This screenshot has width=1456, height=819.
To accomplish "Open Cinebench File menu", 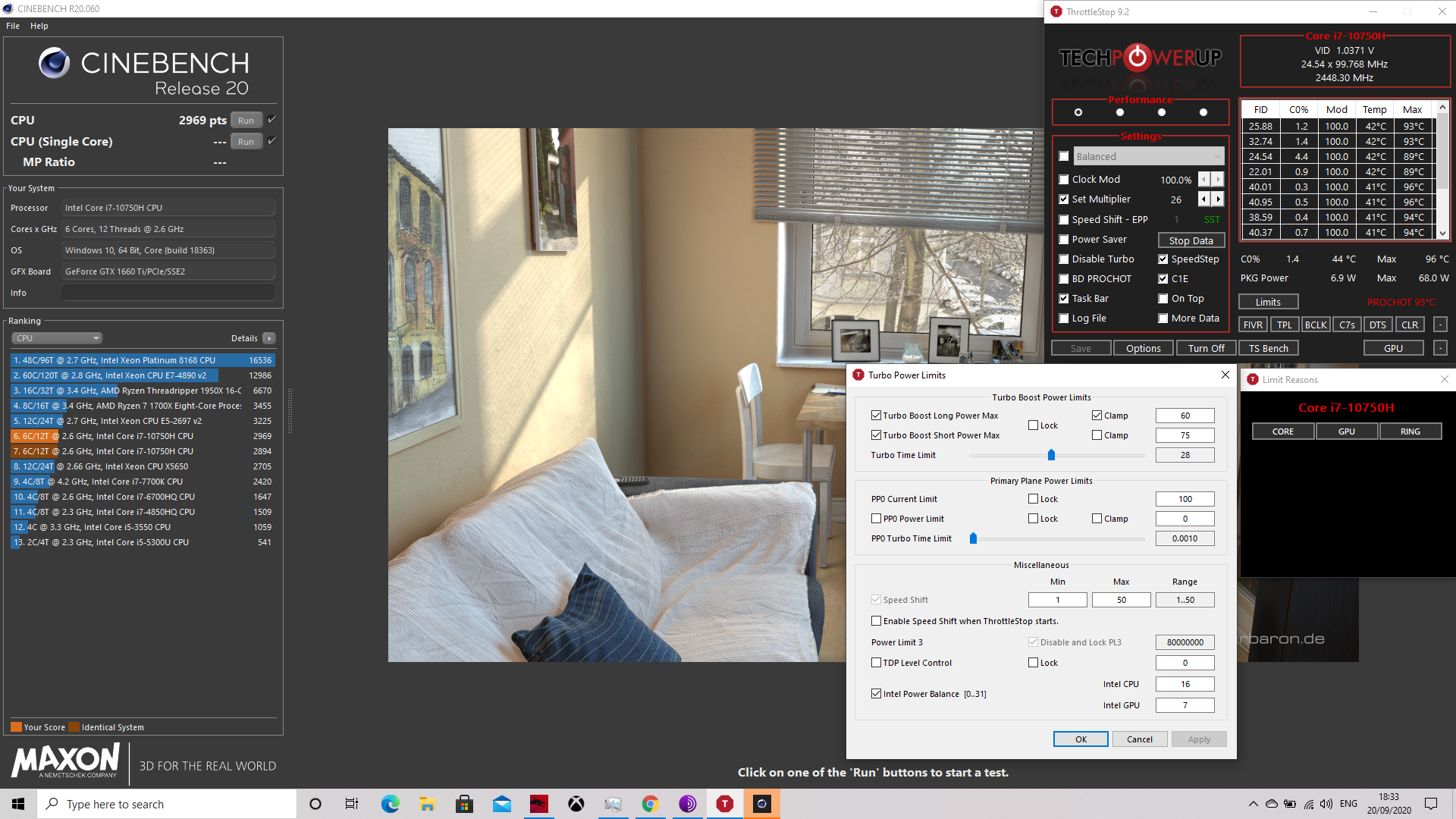I will click(13, 26).
